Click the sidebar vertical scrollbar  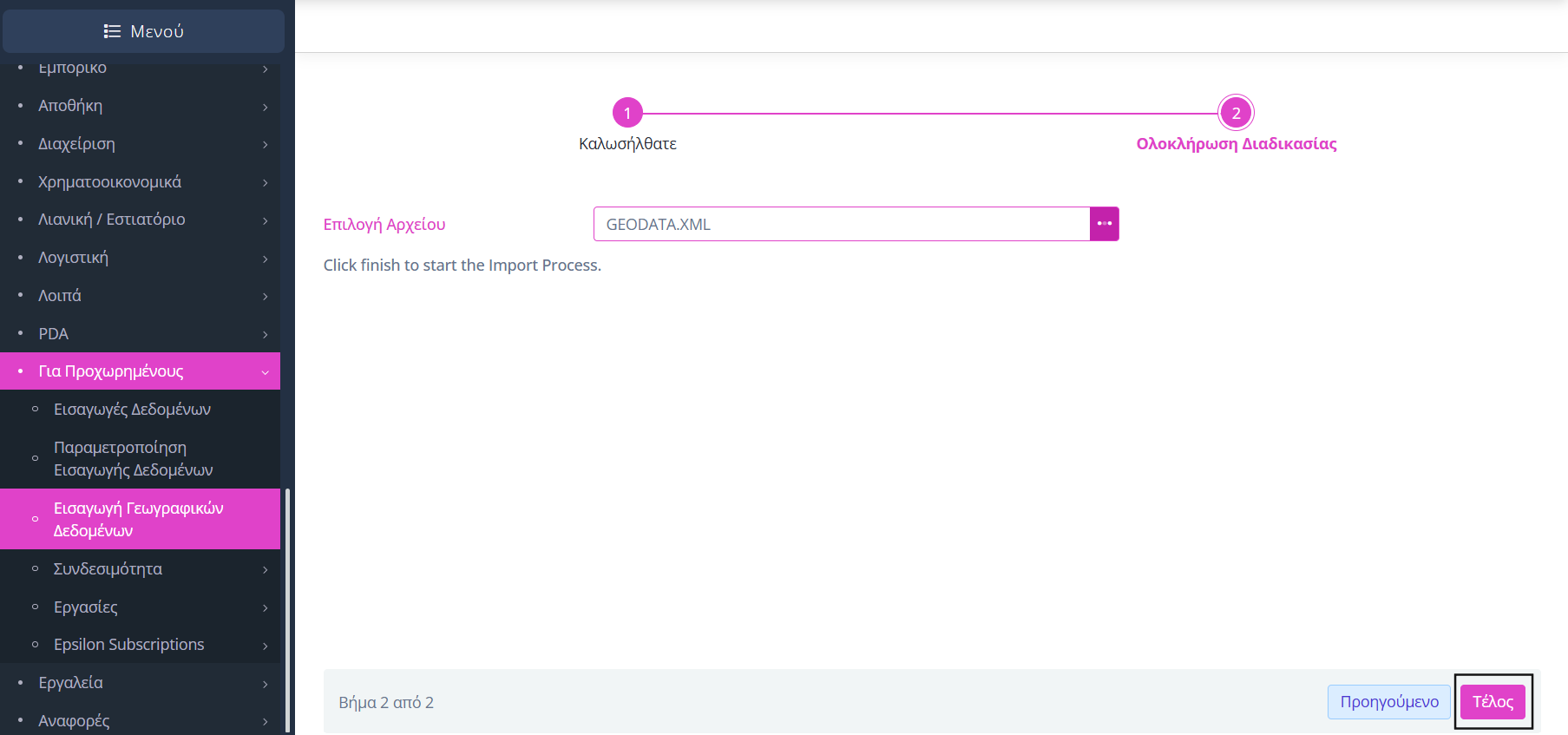tap(287, 607)
